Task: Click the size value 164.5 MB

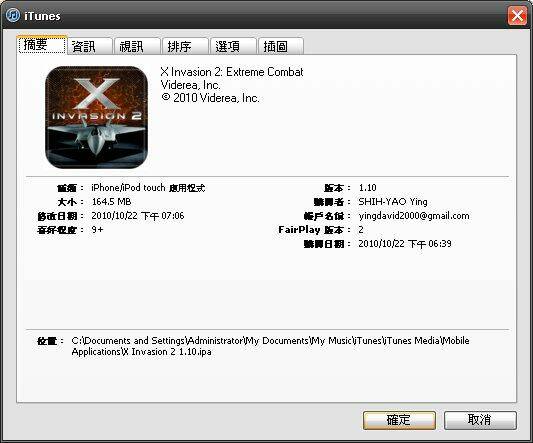Action: tap(111, 202)
